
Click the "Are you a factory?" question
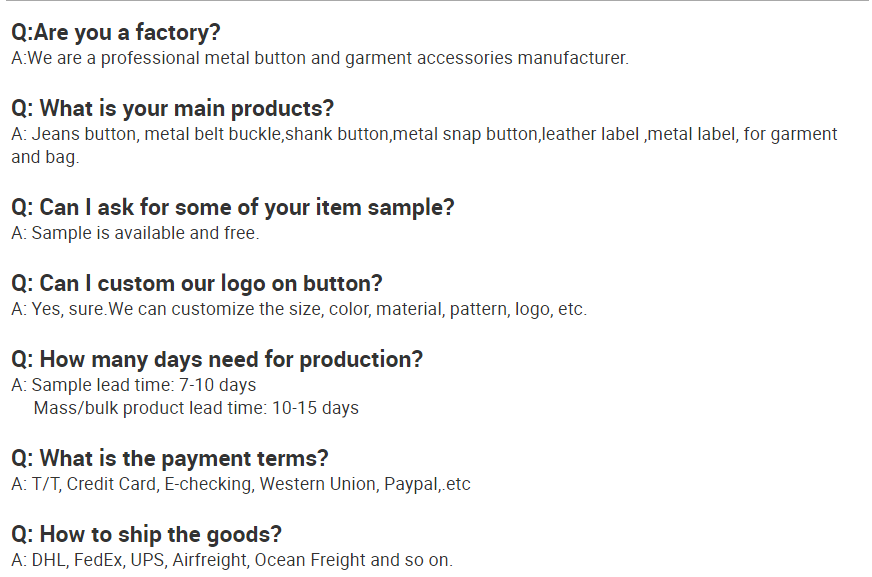(x=116, y=33)
